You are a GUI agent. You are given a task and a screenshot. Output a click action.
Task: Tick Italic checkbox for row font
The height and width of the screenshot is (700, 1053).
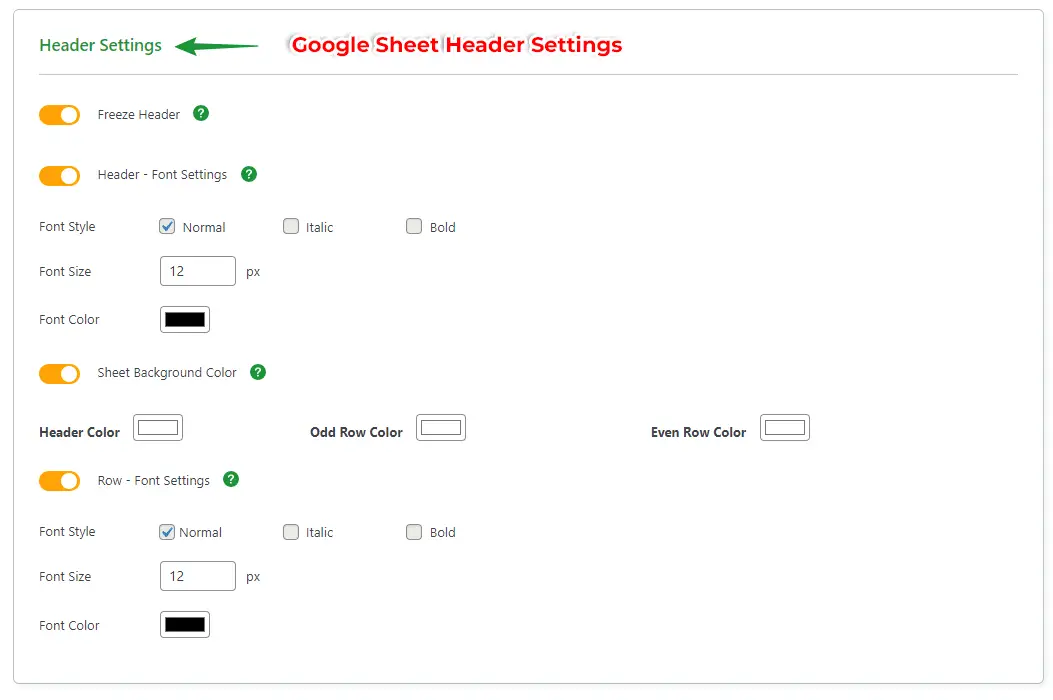[291, 532]
